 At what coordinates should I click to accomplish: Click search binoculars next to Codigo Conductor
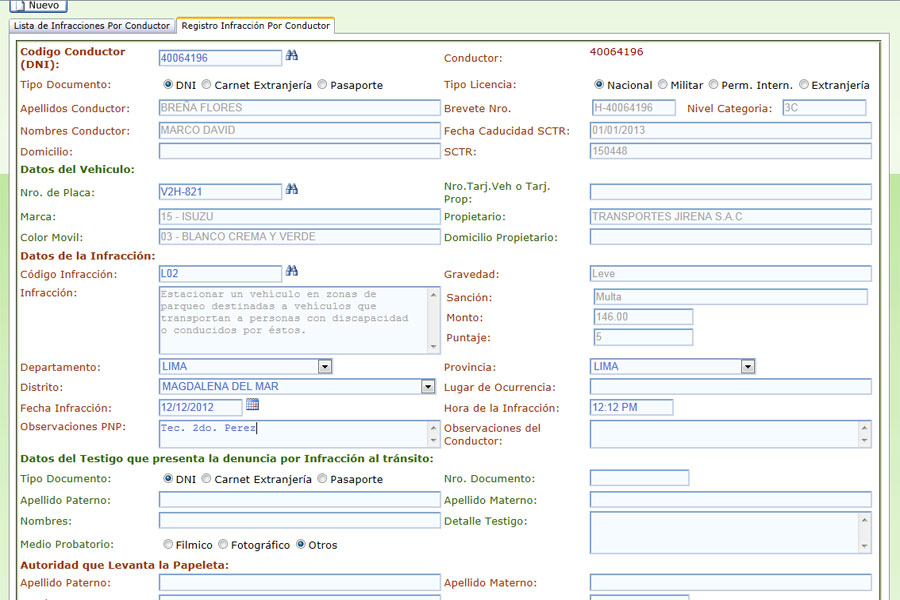(x=292, y=56)
